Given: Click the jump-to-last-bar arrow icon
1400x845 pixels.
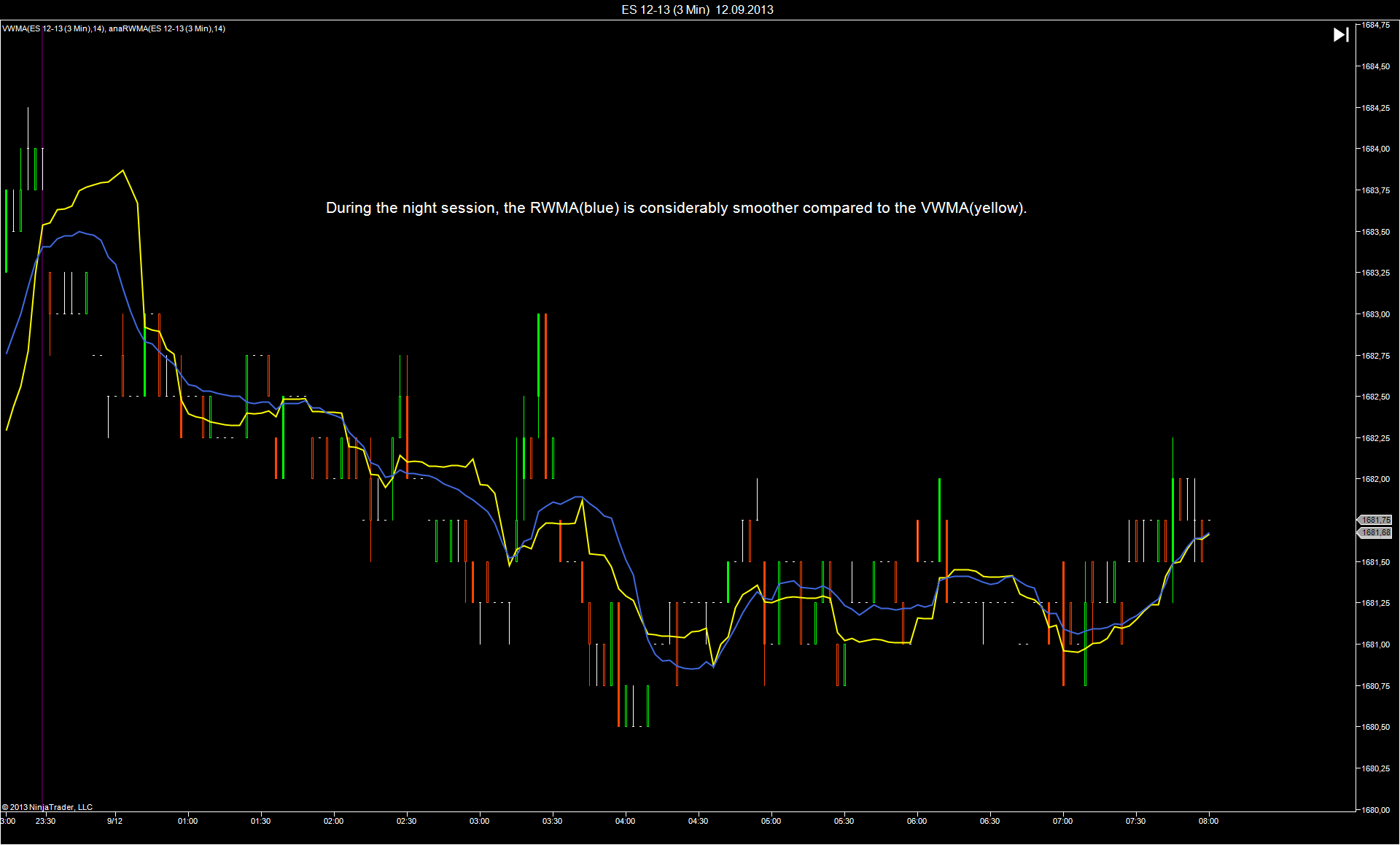Looking at the screenshot, I should click(1341, 35).
